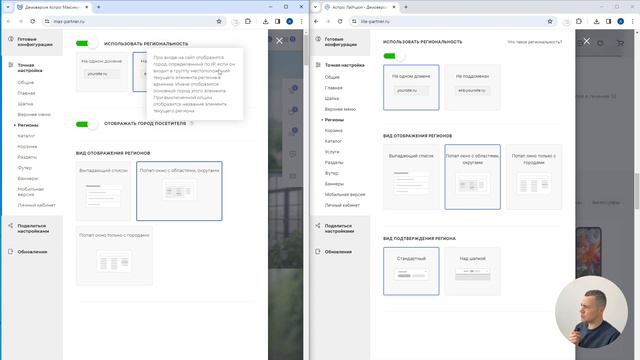This screenshot has width=640, height=360.
Task: Choose 'Попап окно только с городами' in right window
Action: 534,177
